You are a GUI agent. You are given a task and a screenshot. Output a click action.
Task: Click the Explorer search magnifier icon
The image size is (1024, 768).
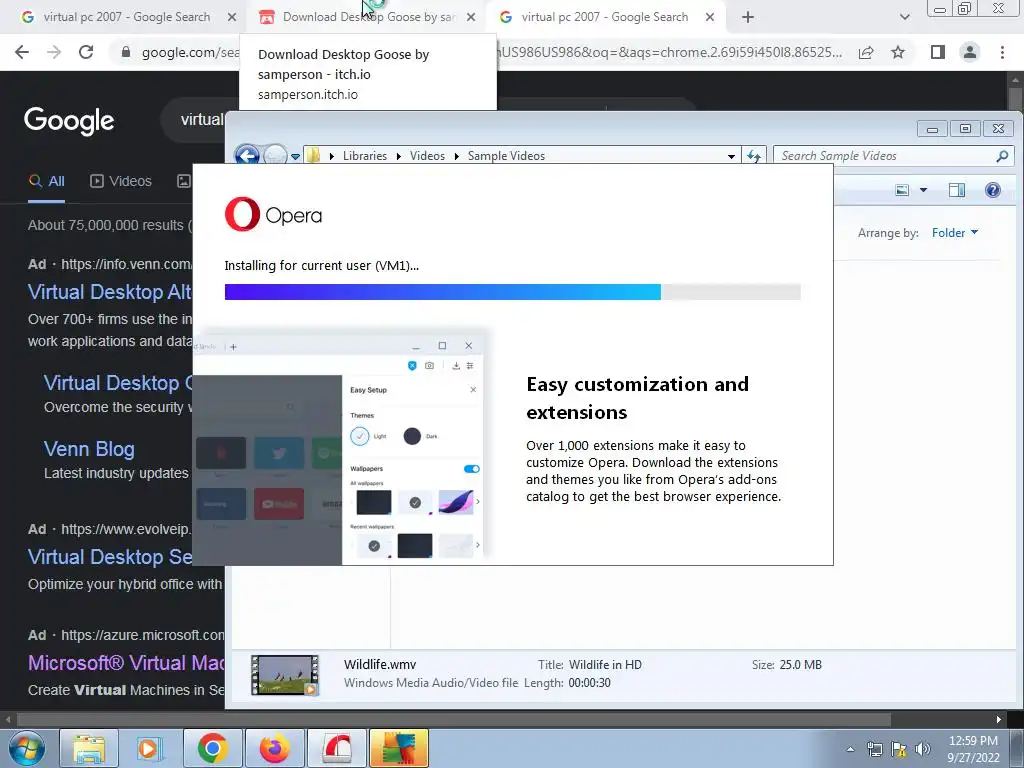pos(1002,155)
